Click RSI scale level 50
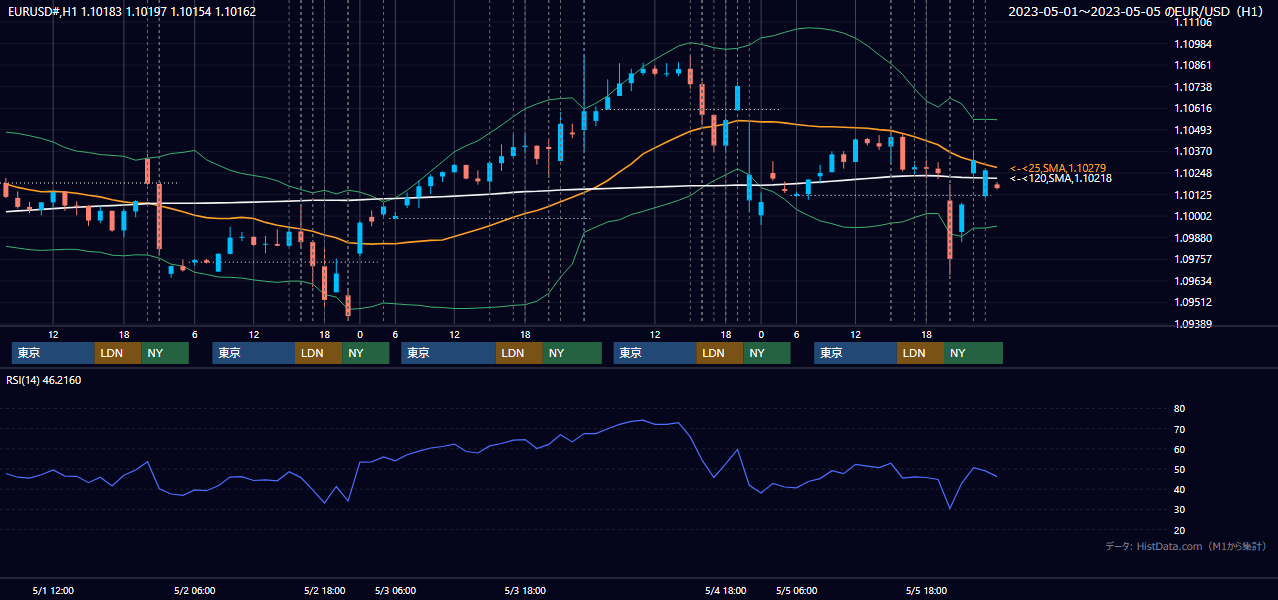The height and width of the screenshot is (600, 1278). 1179,469
